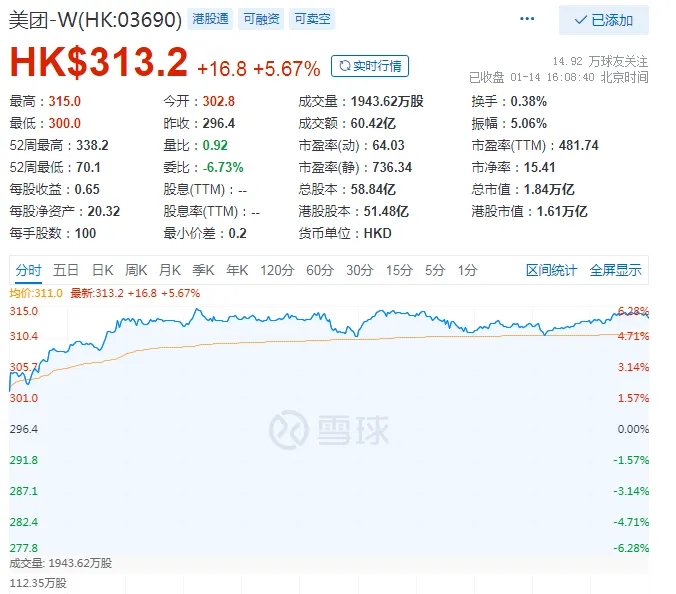This screenshot has height=594, width=676.
Task: Click the 112.35万股 volume axis label
Action: point(38,583)
